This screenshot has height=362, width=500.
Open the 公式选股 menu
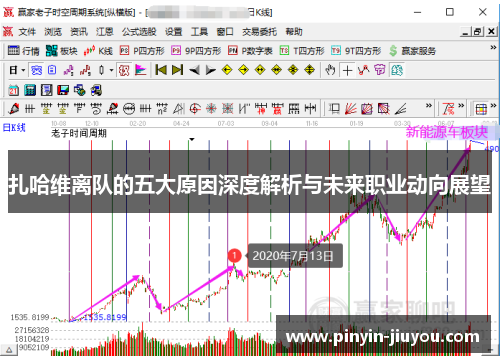(x=139, y=32)
